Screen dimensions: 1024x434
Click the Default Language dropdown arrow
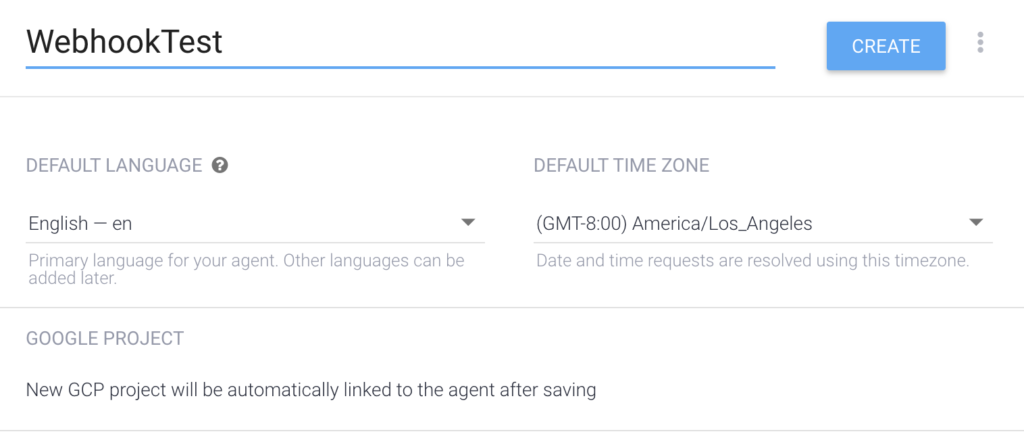467,222
